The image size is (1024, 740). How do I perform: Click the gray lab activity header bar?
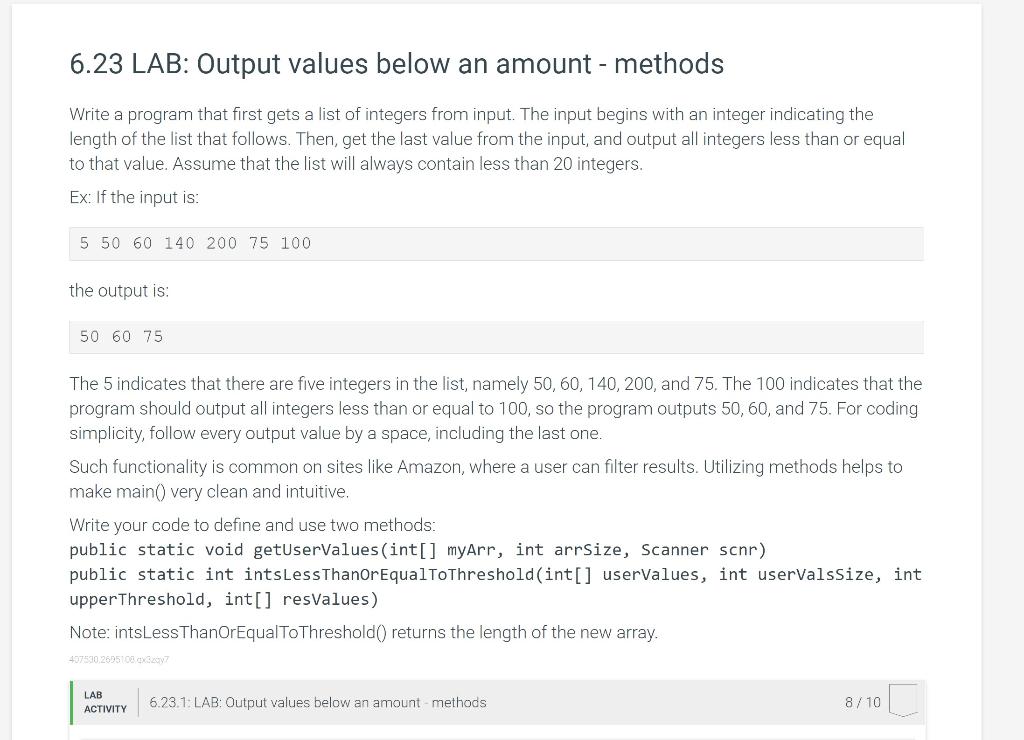498,702
